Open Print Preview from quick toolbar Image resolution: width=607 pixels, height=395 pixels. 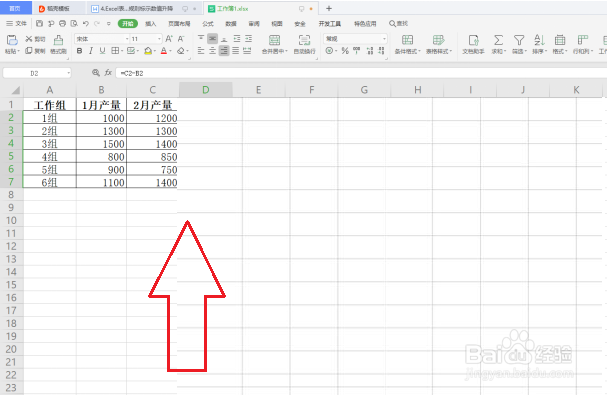point(74,24)
